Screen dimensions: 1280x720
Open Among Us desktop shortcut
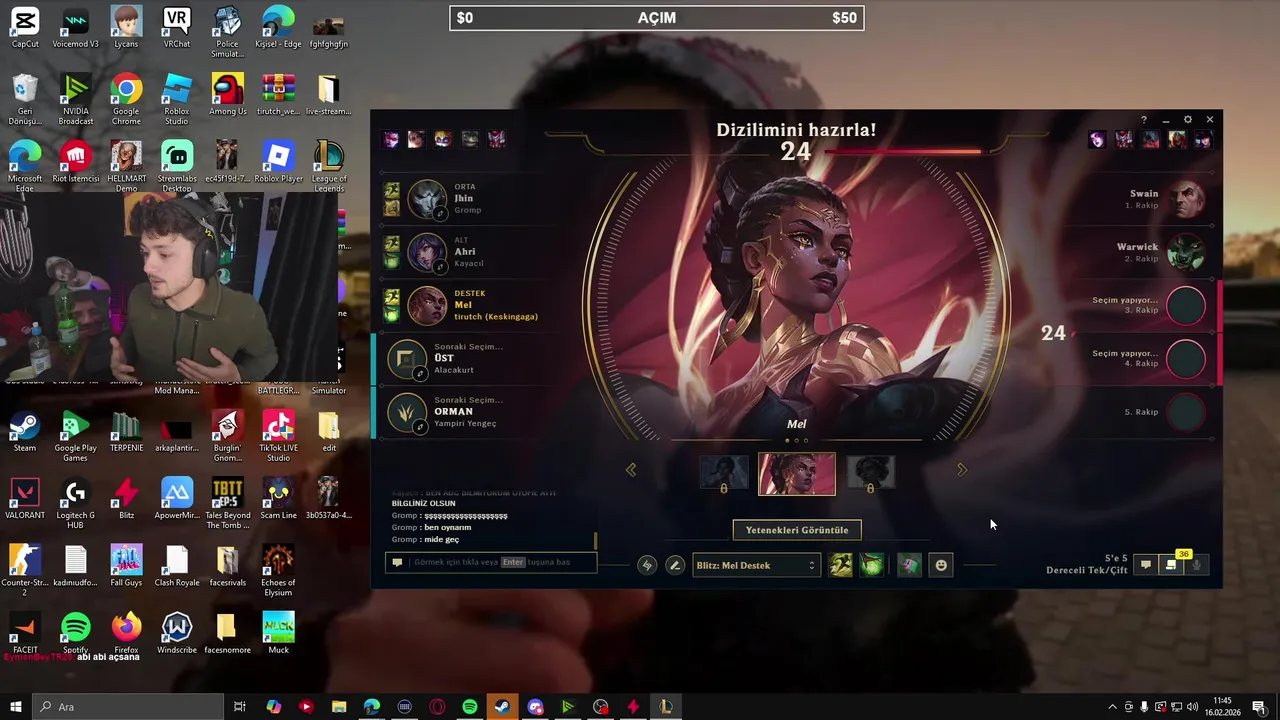(228, 95)
